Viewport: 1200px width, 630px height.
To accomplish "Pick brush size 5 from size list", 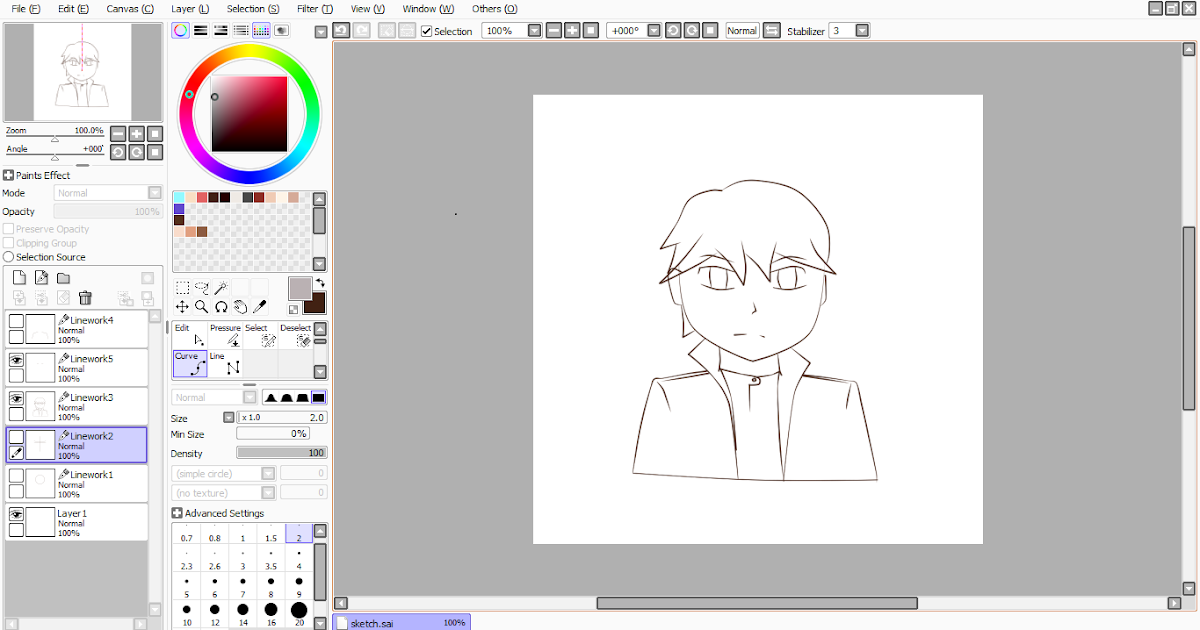I will click(x=187, y=587).
